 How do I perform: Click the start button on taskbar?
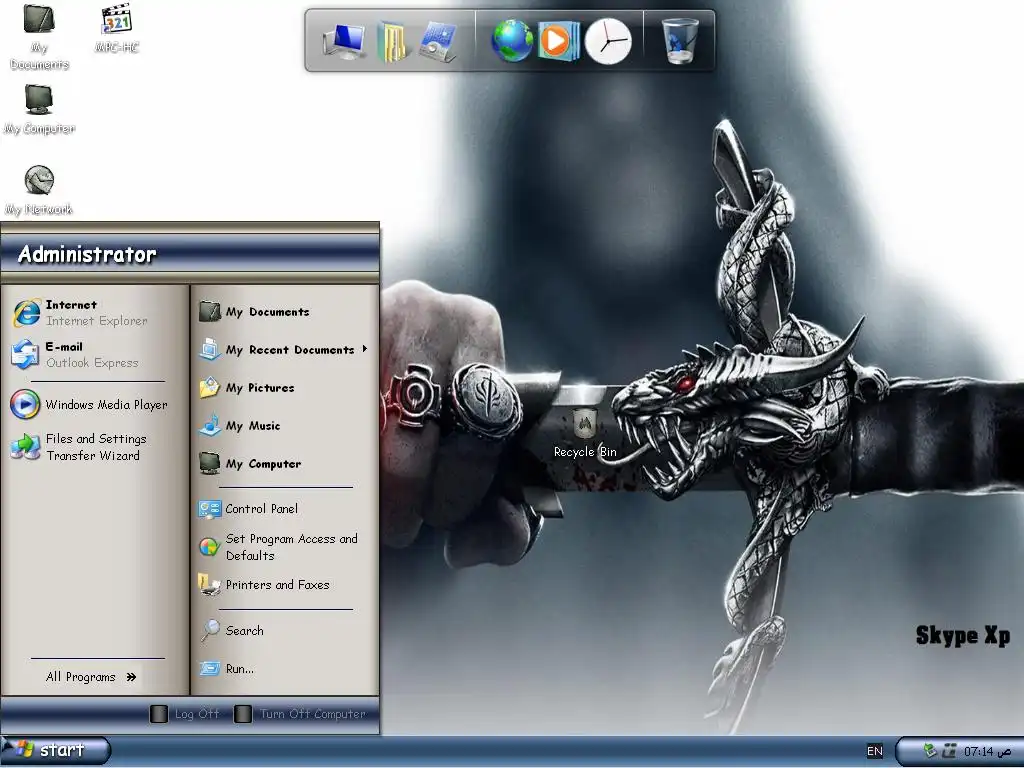click(x=56, y=750)
